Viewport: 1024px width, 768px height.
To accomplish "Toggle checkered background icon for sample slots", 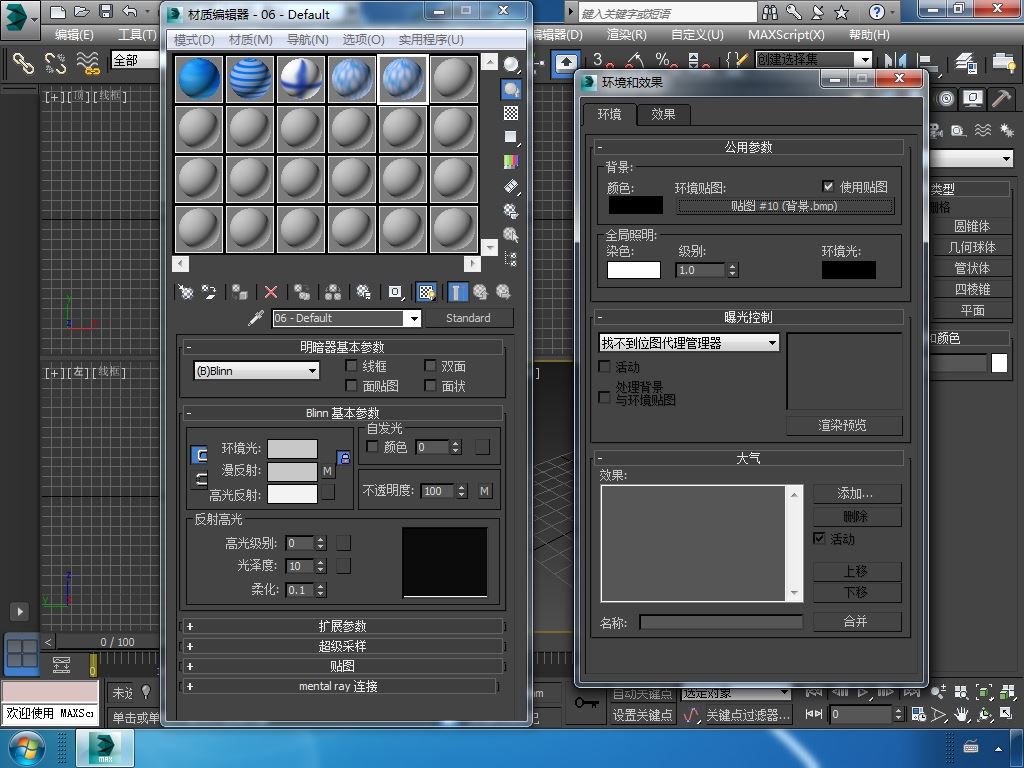I will (511, 113).
